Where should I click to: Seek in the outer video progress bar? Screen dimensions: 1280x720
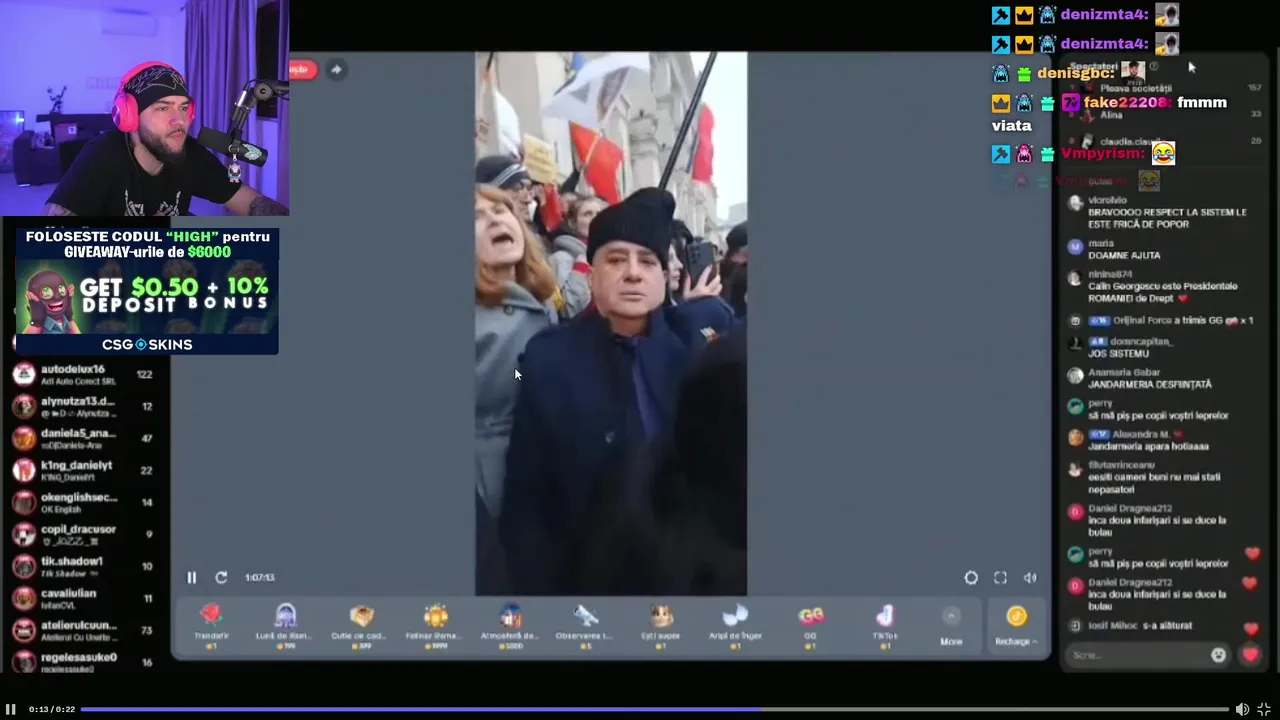pyautogui.click(x=654, y=709)
